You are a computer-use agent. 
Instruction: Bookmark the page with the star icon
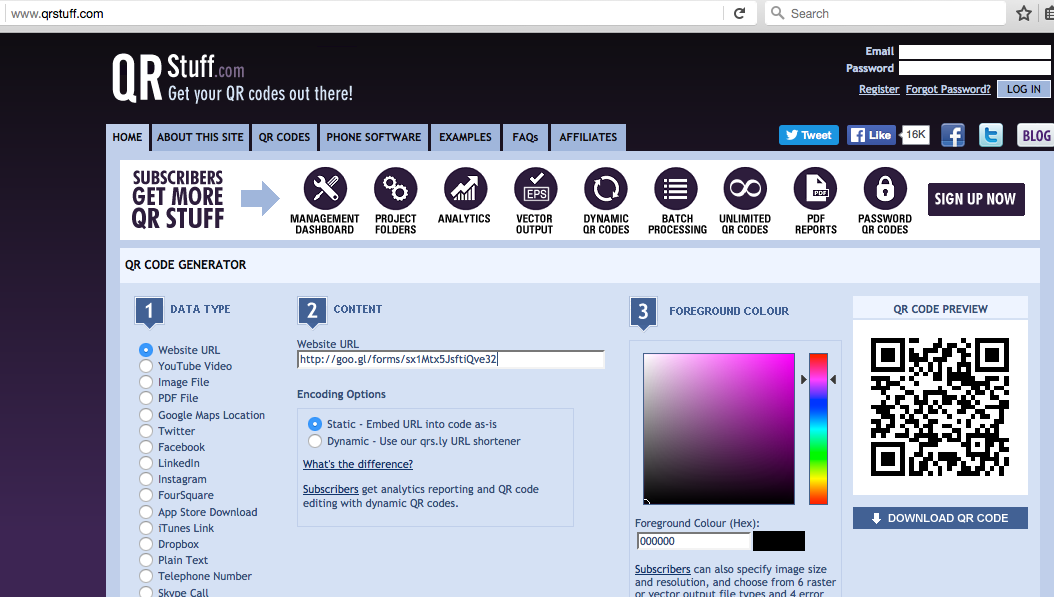coord(1024,13)
